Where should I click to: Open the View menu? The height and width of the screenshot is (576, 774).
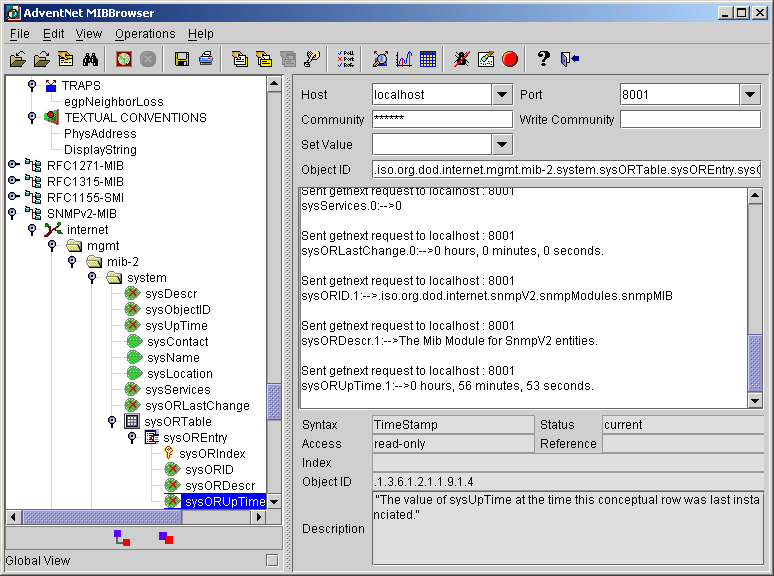coord(89,34)
